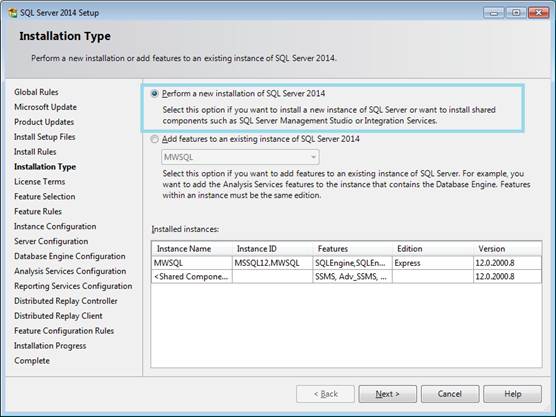Screen dimensions: 556x417
Task: Click the Express edition cell
Action: coord(433,263)
